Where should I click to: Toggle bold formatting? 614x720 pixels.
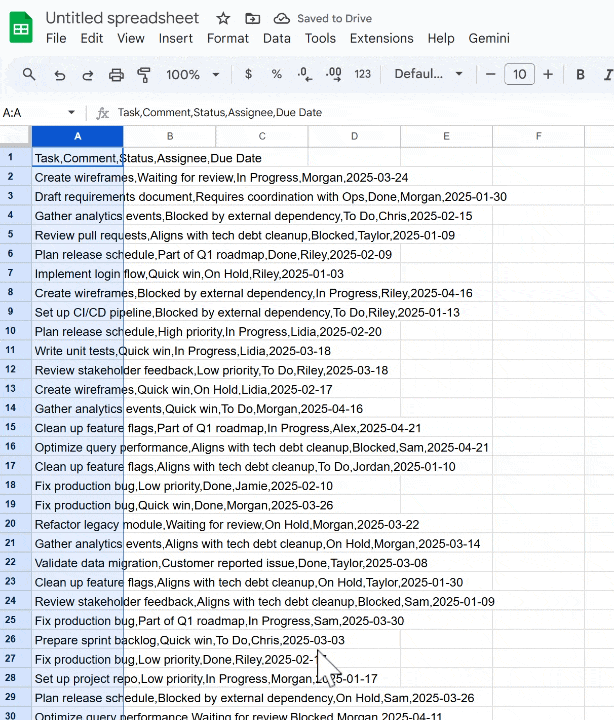tap(580, 75)
